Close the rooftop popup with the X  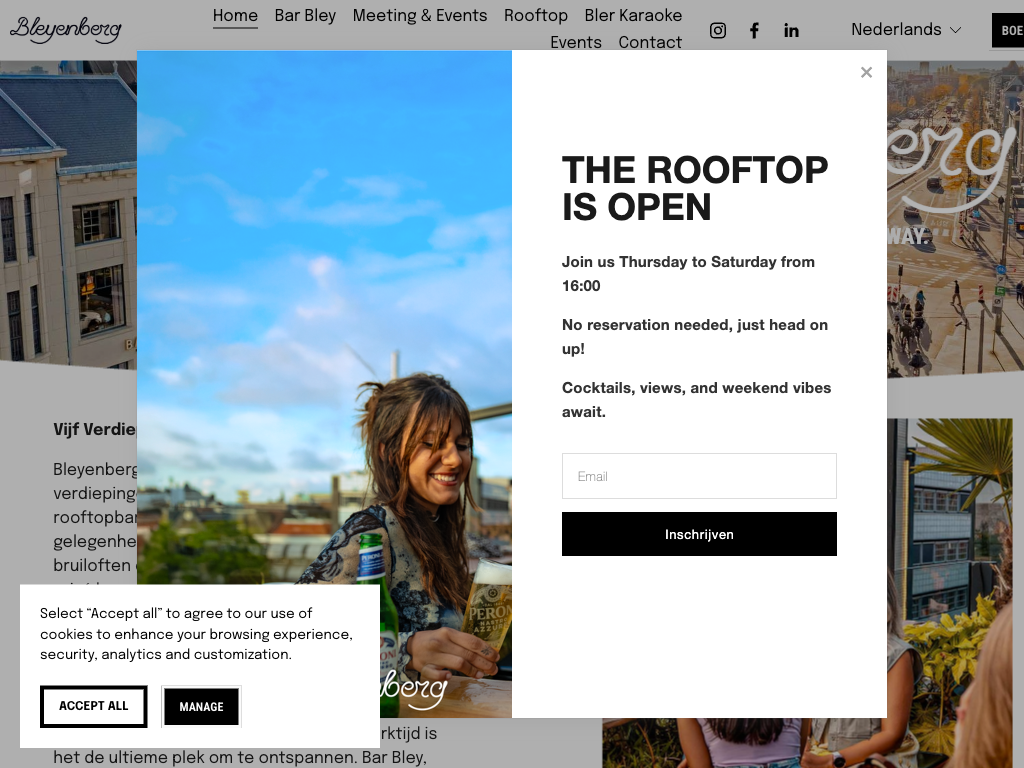coord(866,72)
